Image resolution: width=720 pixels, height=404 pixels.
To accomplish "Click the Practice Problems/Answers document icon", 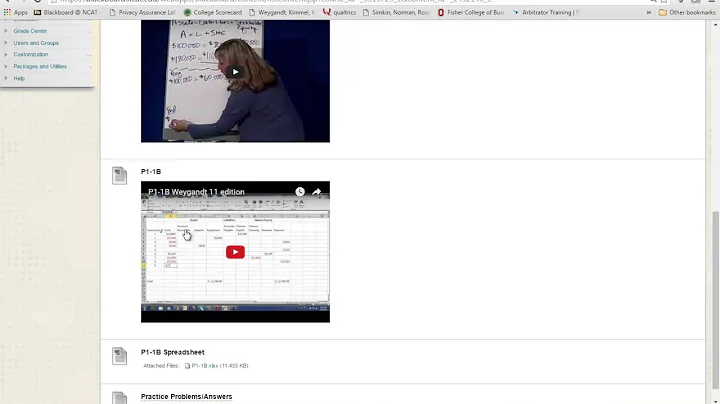I will [x=119, y=398].
